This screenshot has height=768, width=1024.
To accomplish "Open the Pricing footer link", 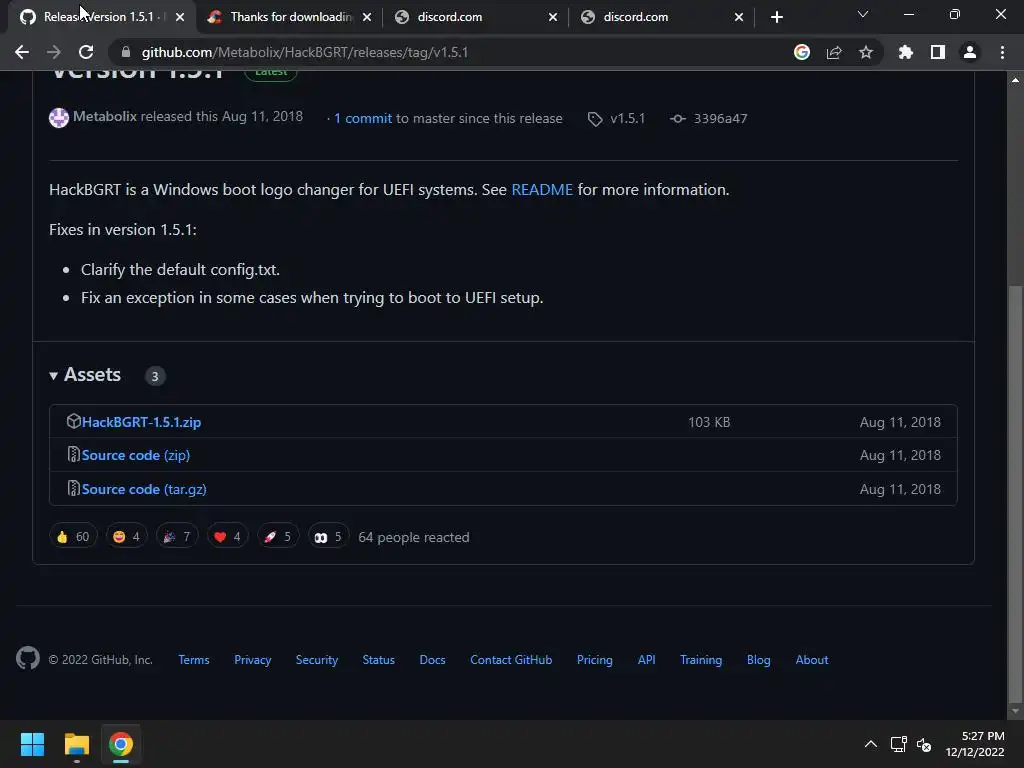I will [x=595, y=660].
